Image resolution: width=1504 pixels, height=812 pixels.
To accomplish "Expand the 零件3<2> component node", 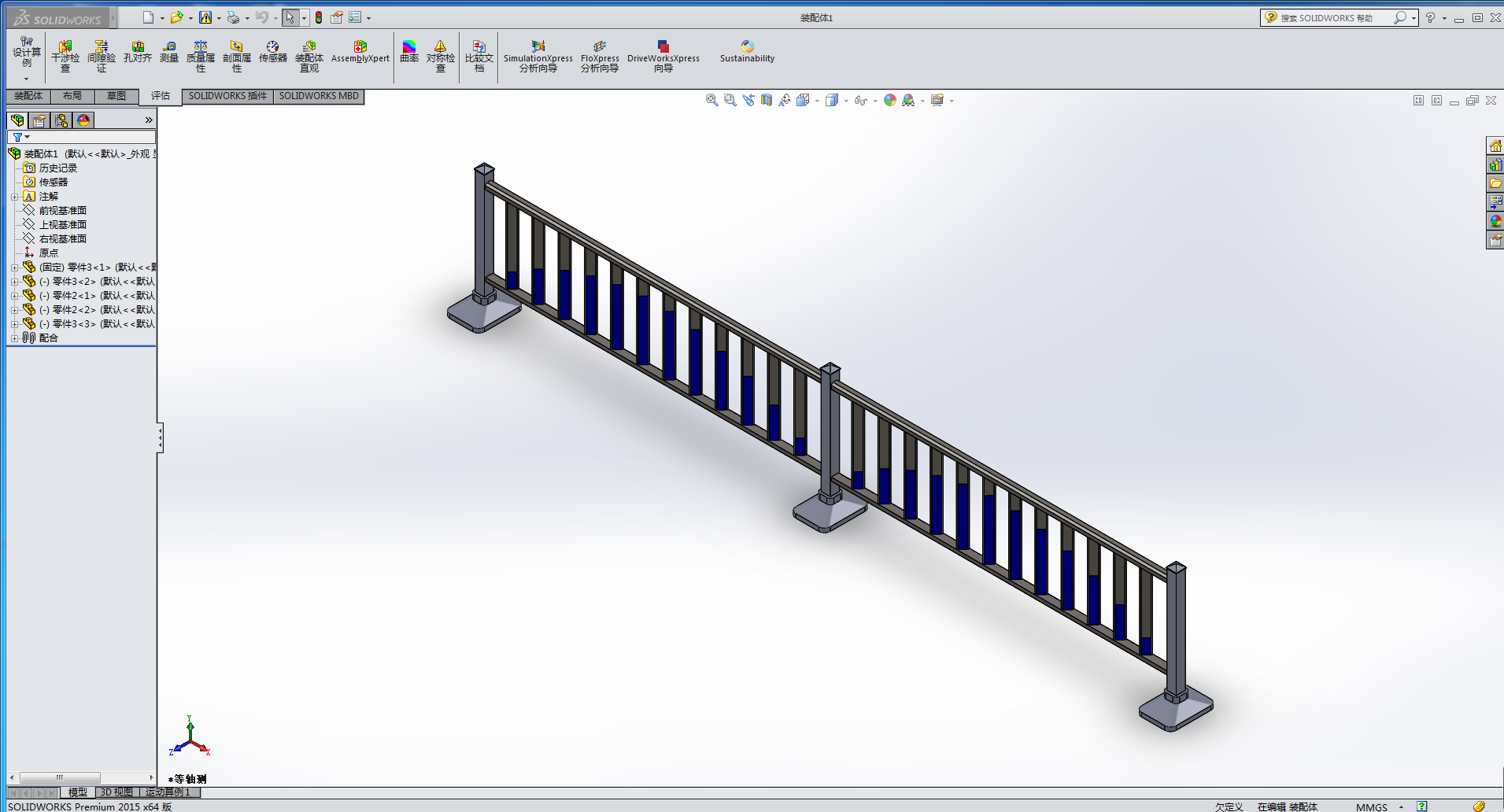I will [x=14, y=282].
